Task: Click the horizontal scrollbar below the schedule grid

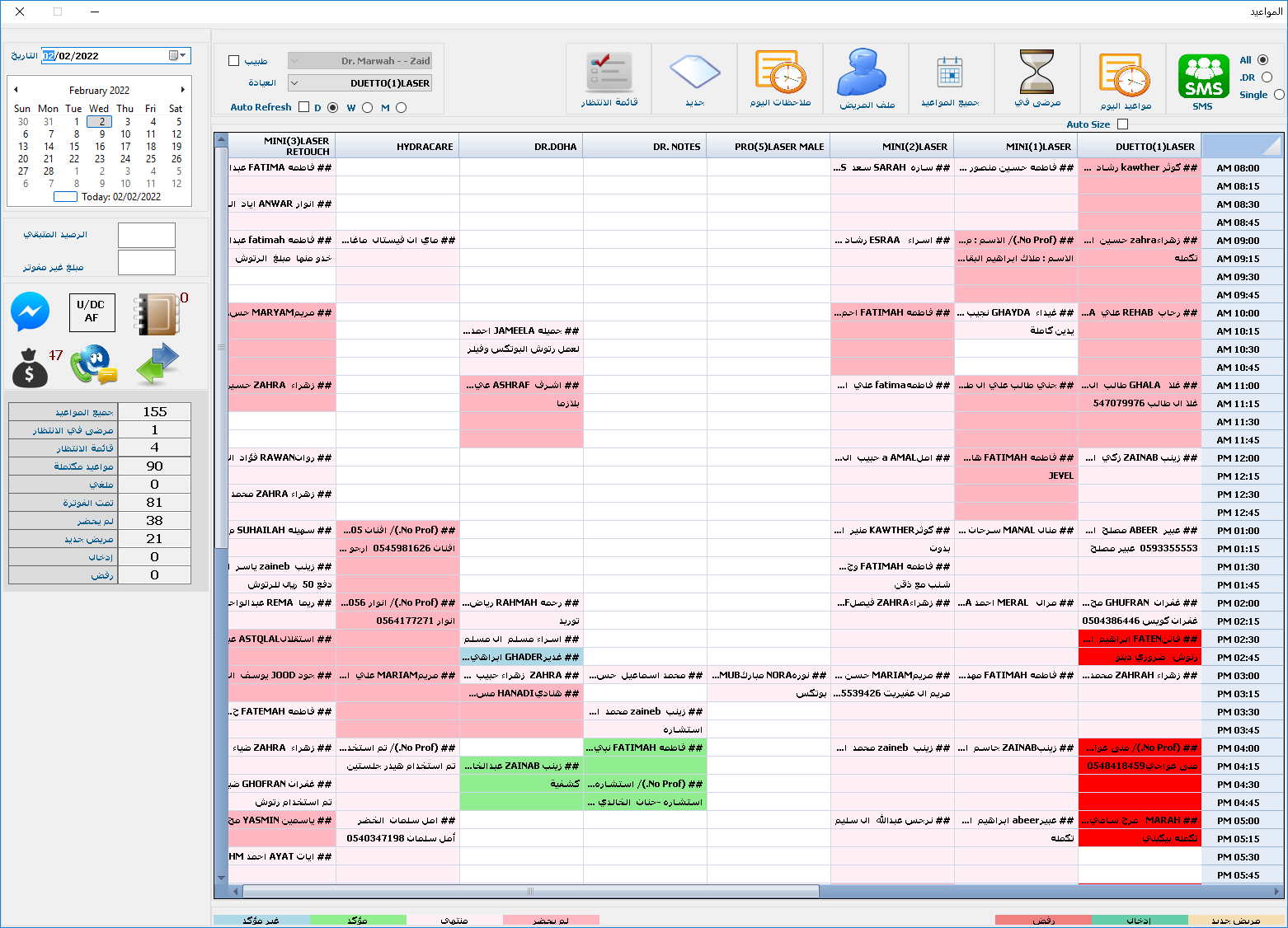Action: 531,891
